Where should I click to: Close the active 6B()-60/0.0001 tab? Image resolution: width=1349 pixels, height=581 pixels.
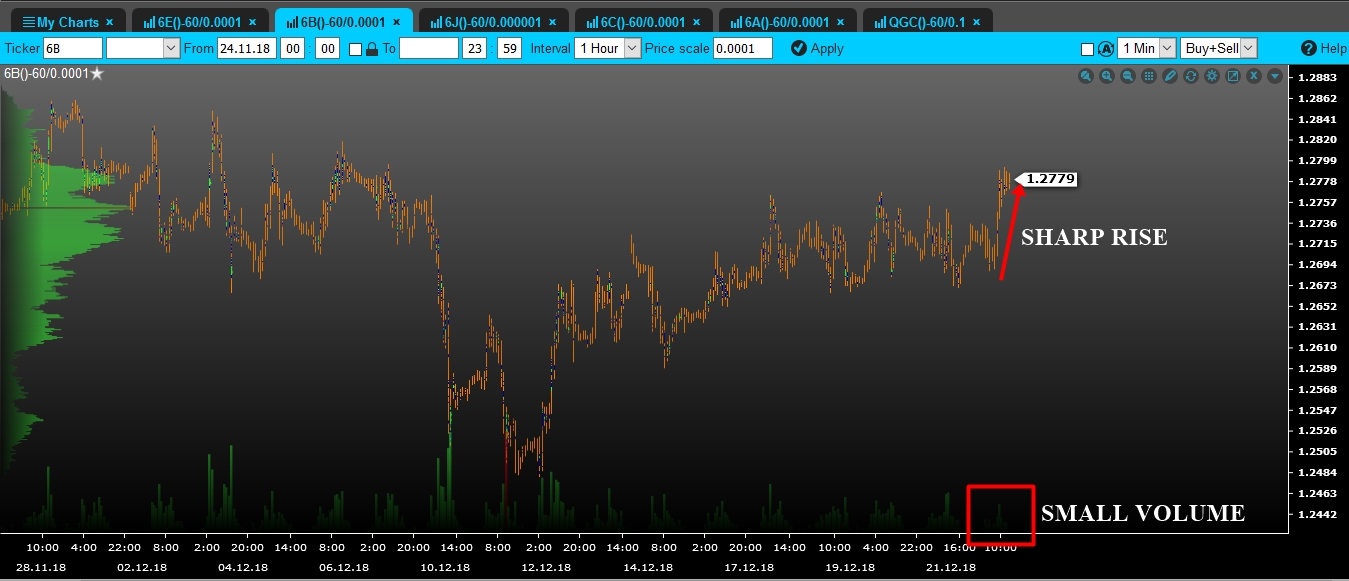coord(396,22)
